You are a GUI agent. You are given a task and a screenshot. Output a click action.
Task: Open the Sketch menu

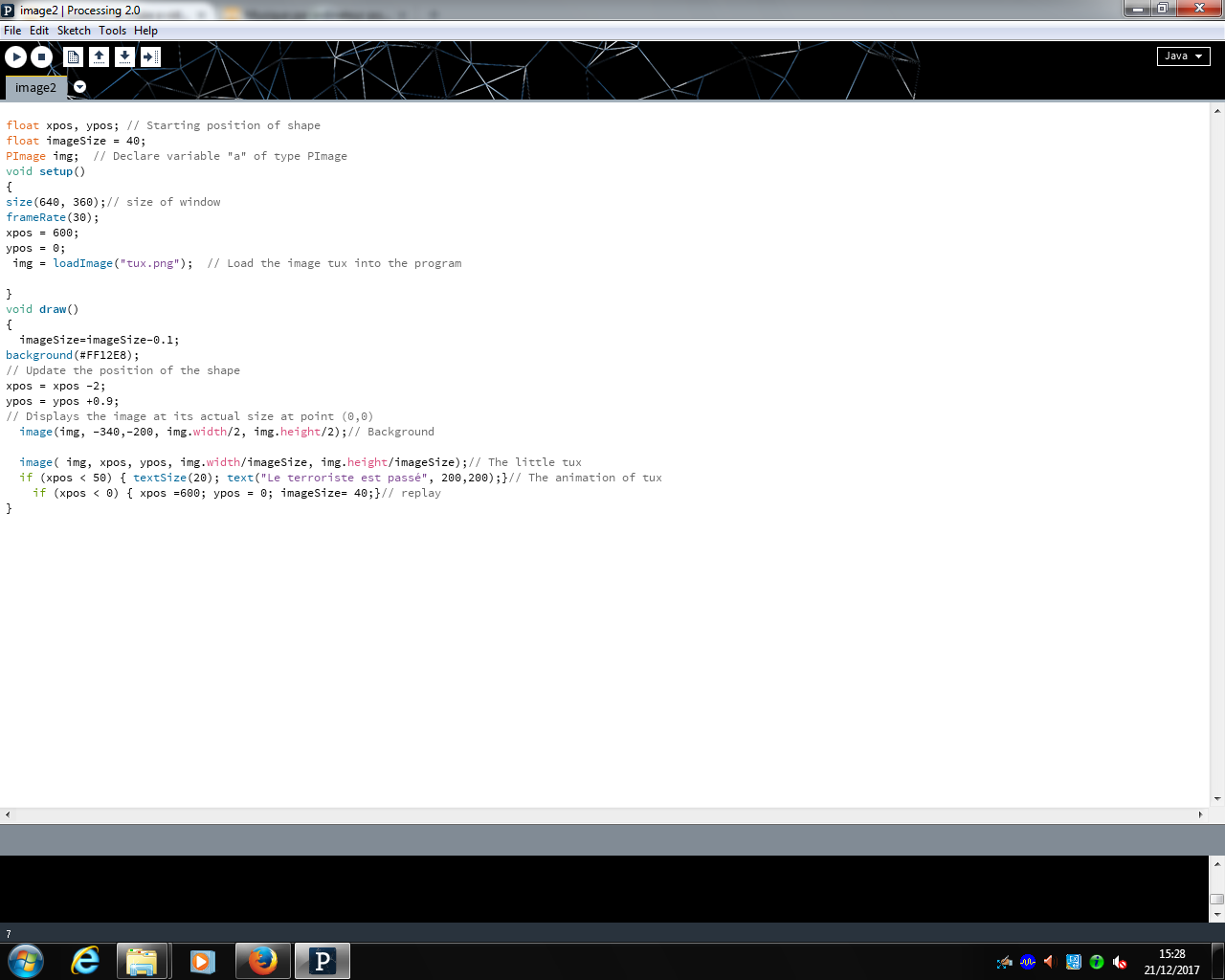[74, 31]
